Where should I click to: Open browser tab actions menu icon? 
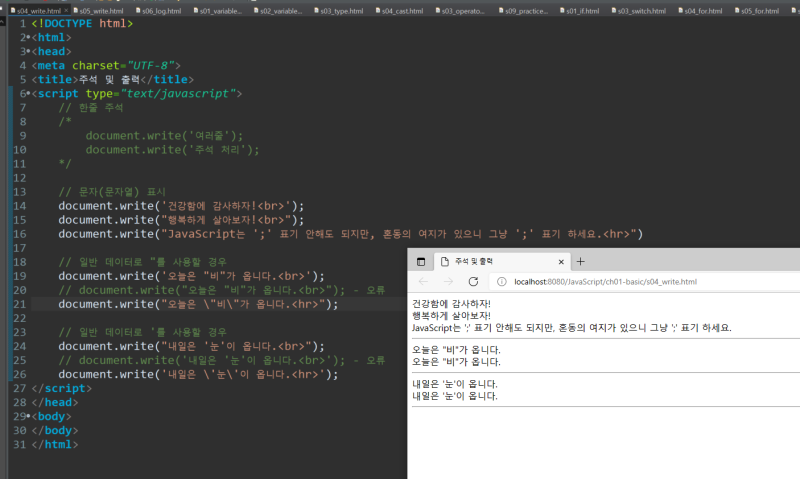tap(421, 262)
